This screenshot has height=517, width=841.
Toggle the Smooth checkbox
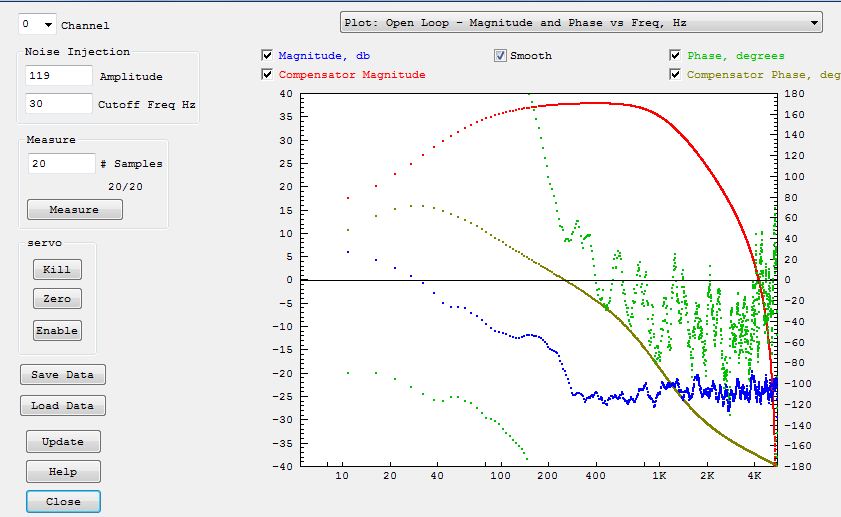pyautogui.click(x=500, y=56)
